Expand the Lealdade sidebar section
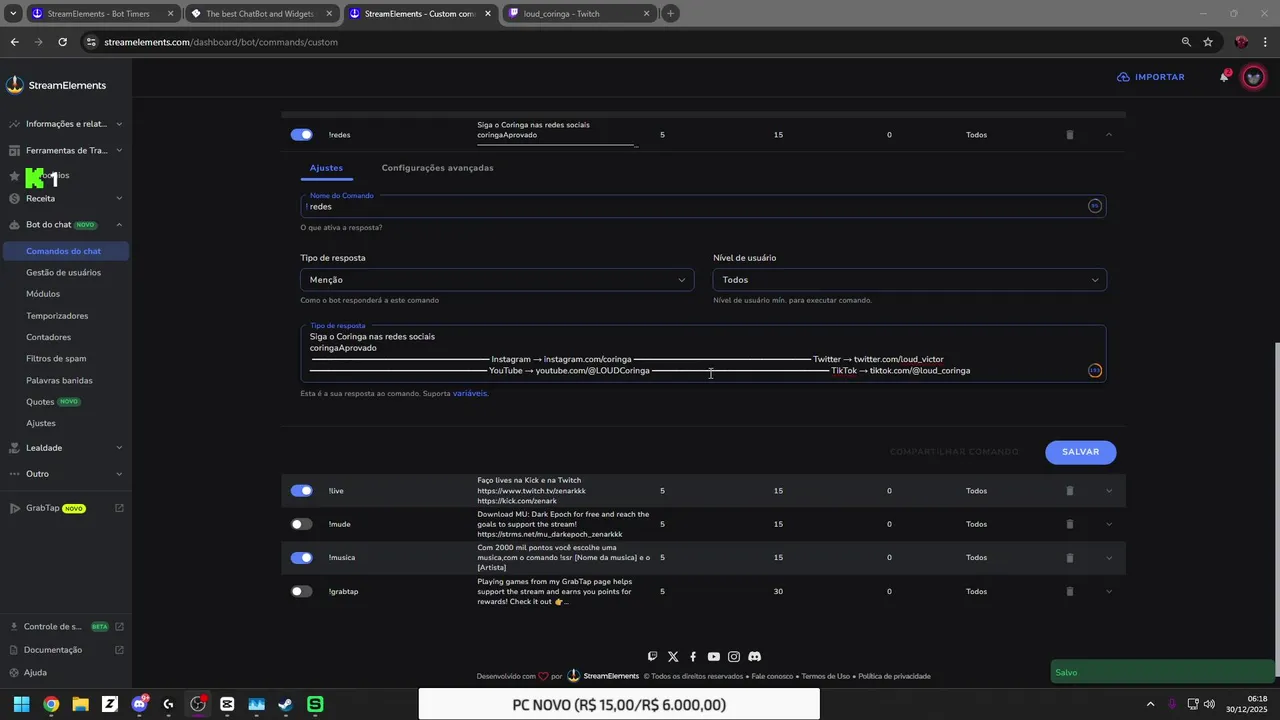 pos(66,447)
